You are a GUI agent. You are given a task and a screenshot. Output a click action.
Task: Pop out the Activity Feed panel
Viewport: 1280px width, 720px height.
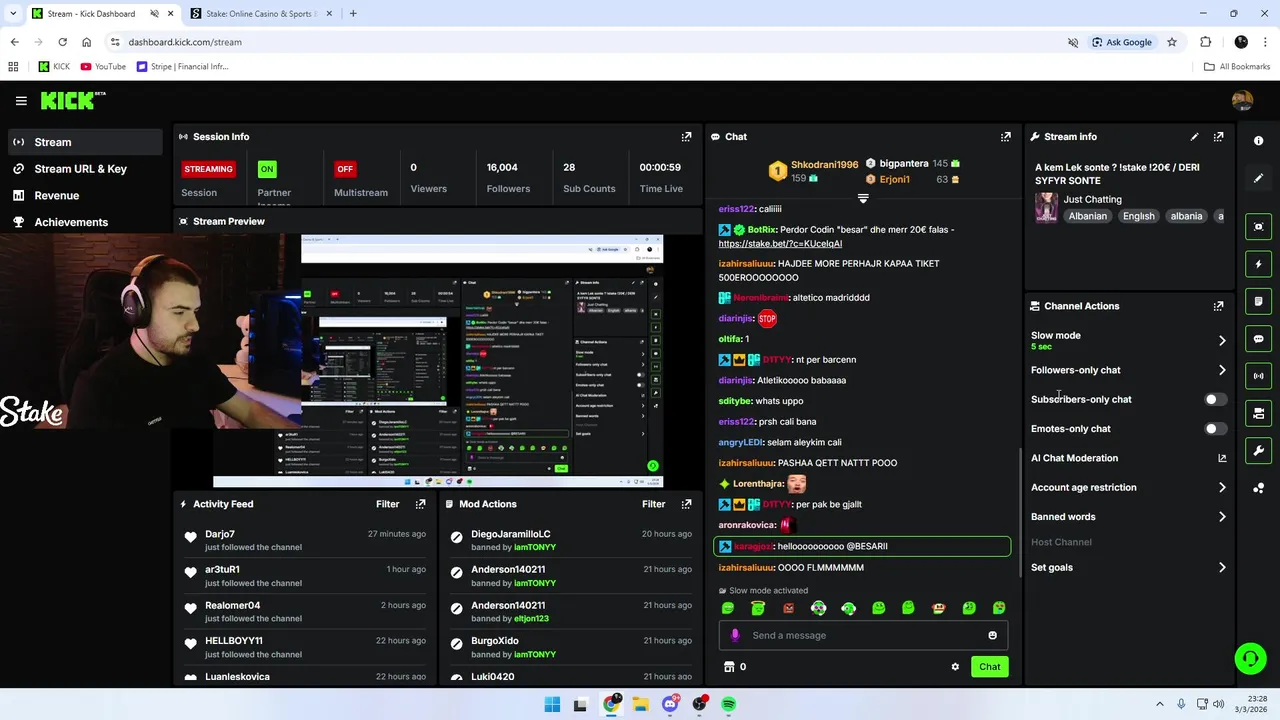click(420, 504)
